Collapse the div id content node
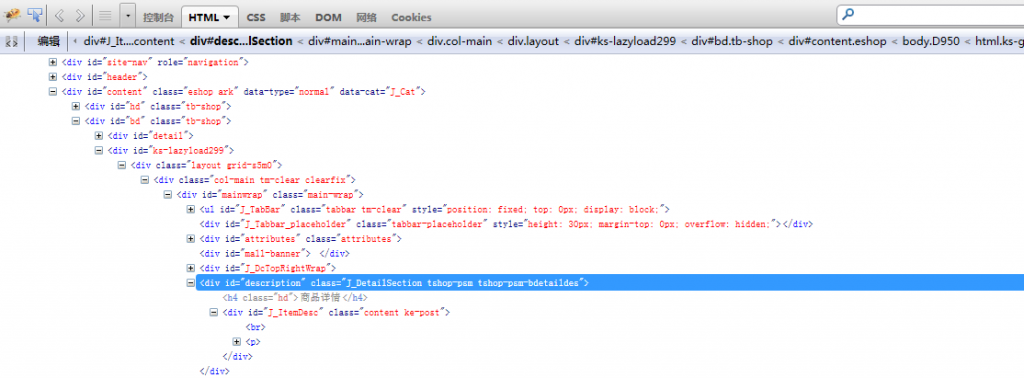 pos(54,92)
